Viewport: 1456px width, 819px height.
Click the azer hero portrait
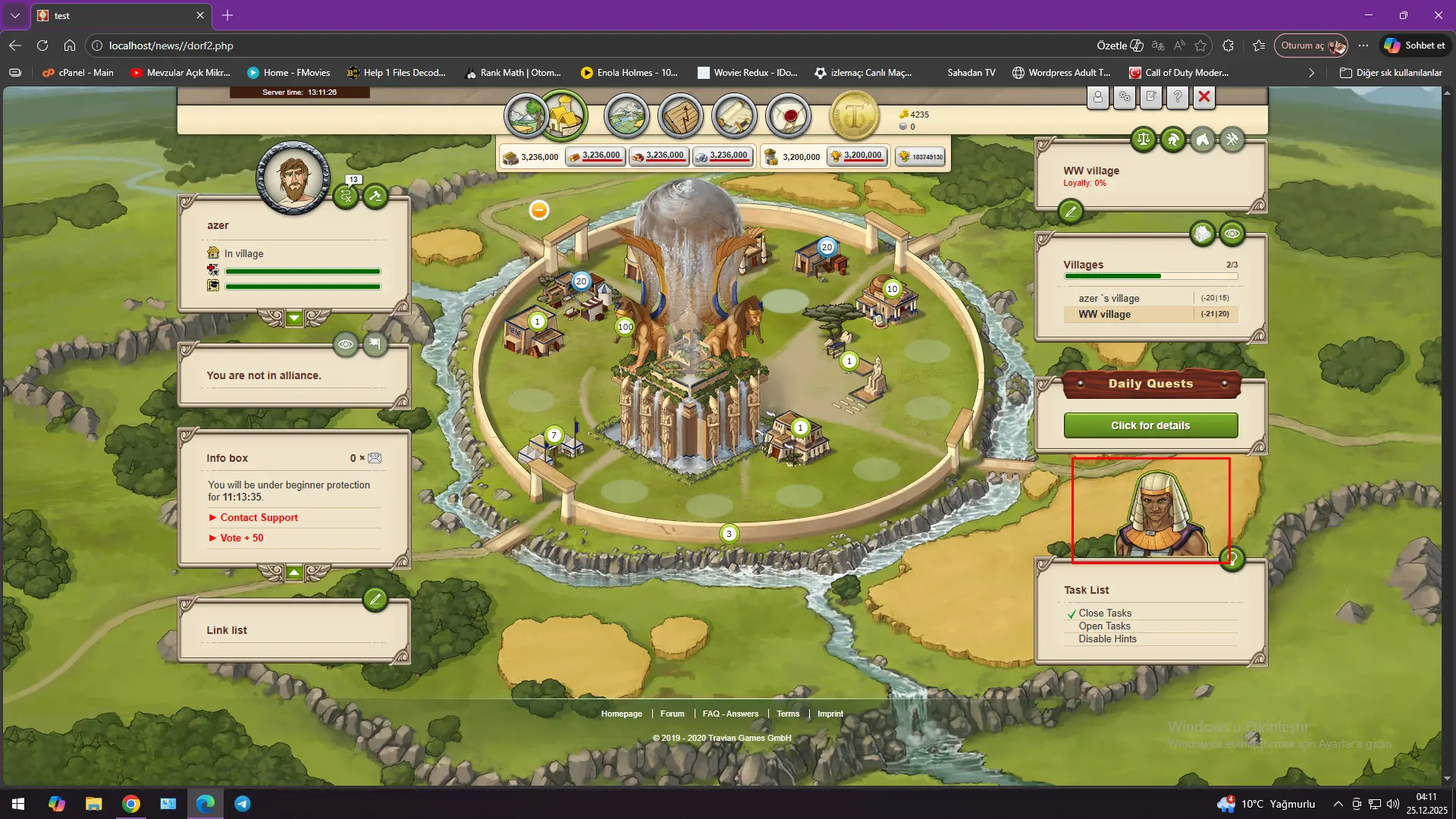click(x=293, y=177)
